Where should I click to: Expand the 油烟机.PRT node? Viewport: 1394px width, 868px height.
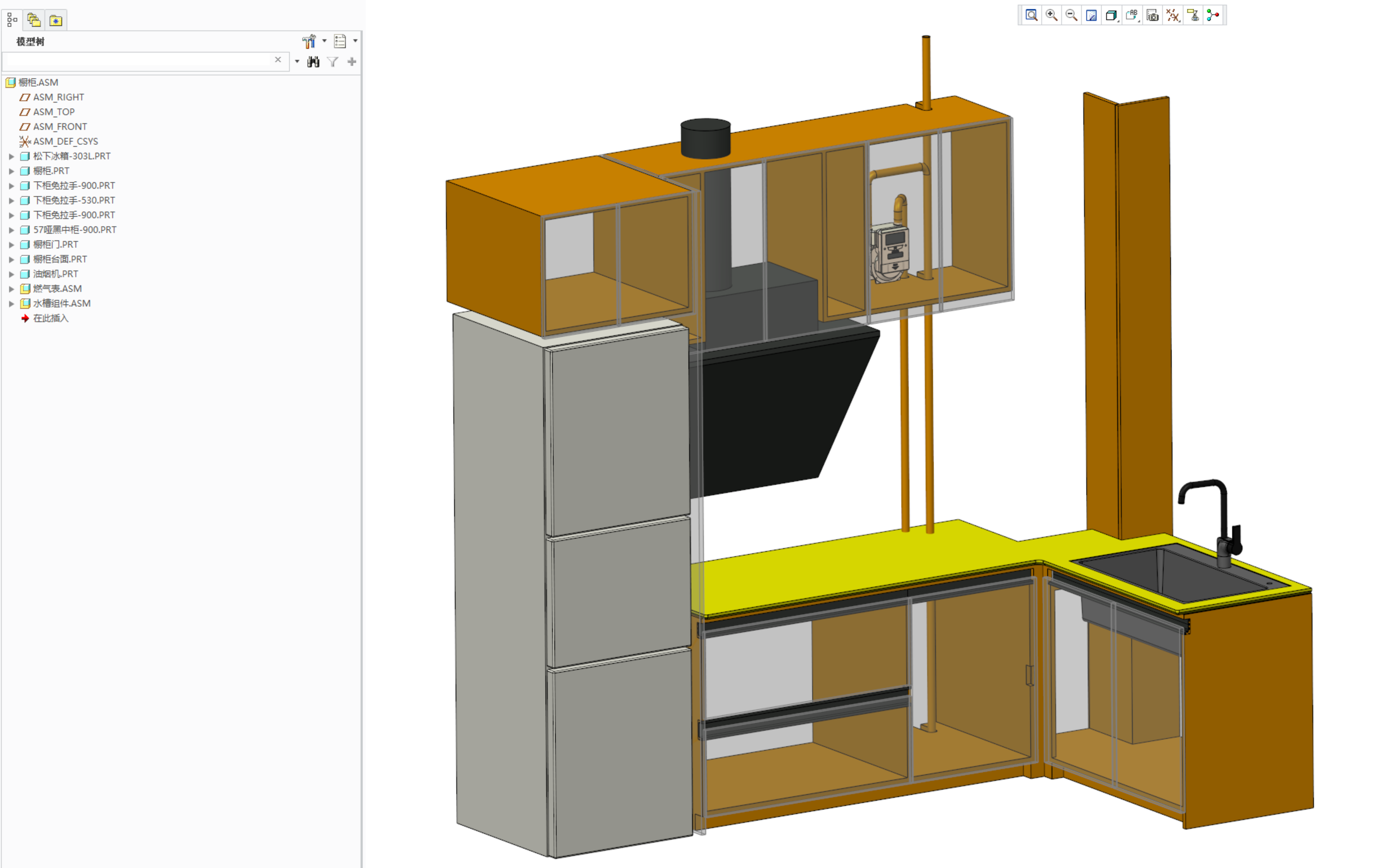pyautogui.click(x=11, y=274)
